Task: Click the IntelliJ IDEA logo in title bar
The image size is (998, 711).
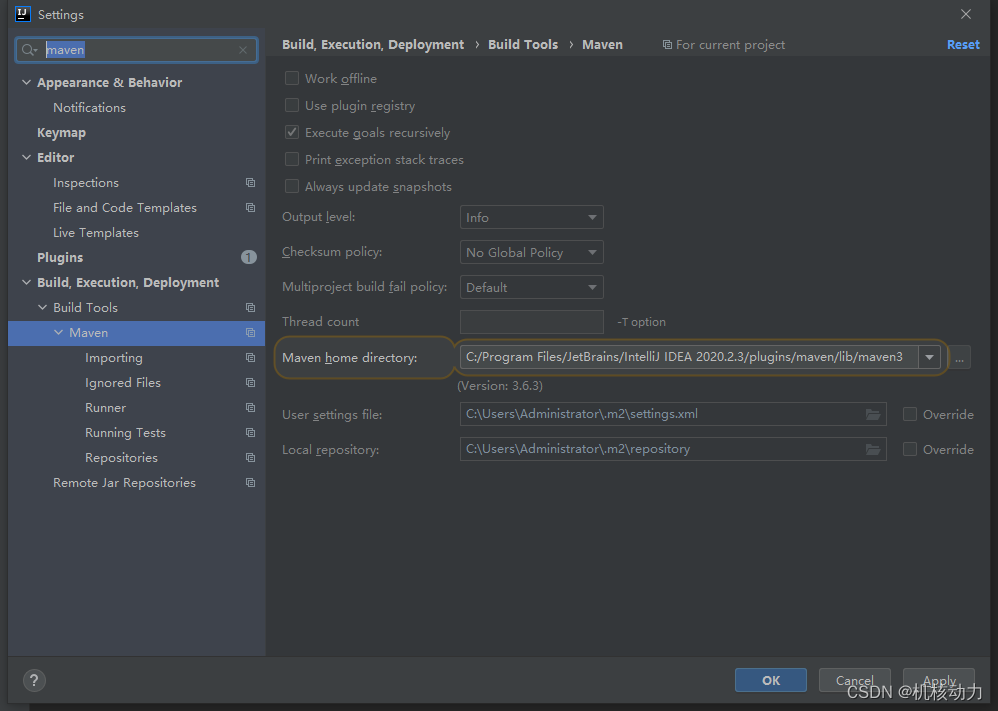Action: point(22,14)
